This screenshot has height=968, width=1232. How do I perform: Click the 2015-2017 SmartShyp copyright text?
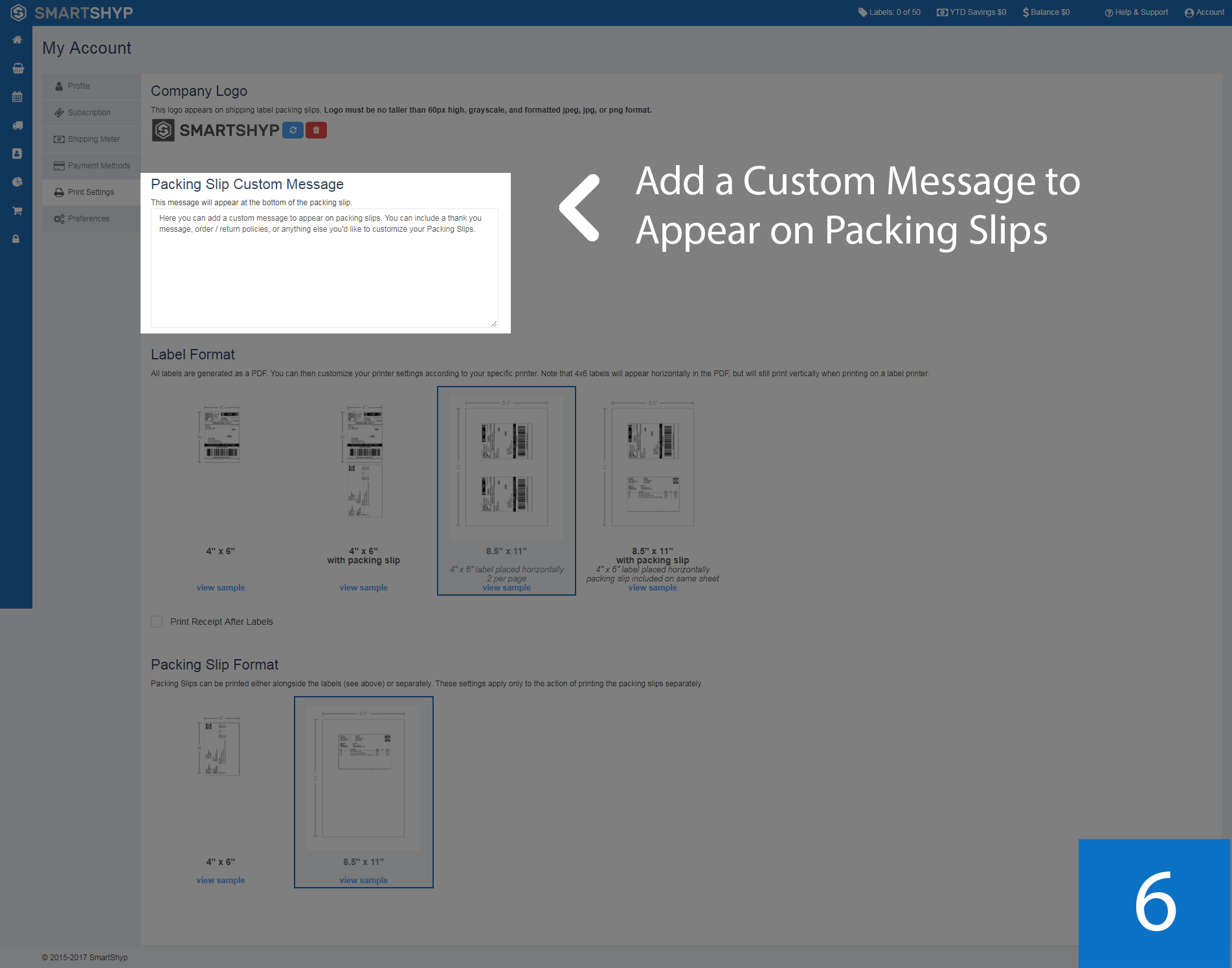point(85,958)
